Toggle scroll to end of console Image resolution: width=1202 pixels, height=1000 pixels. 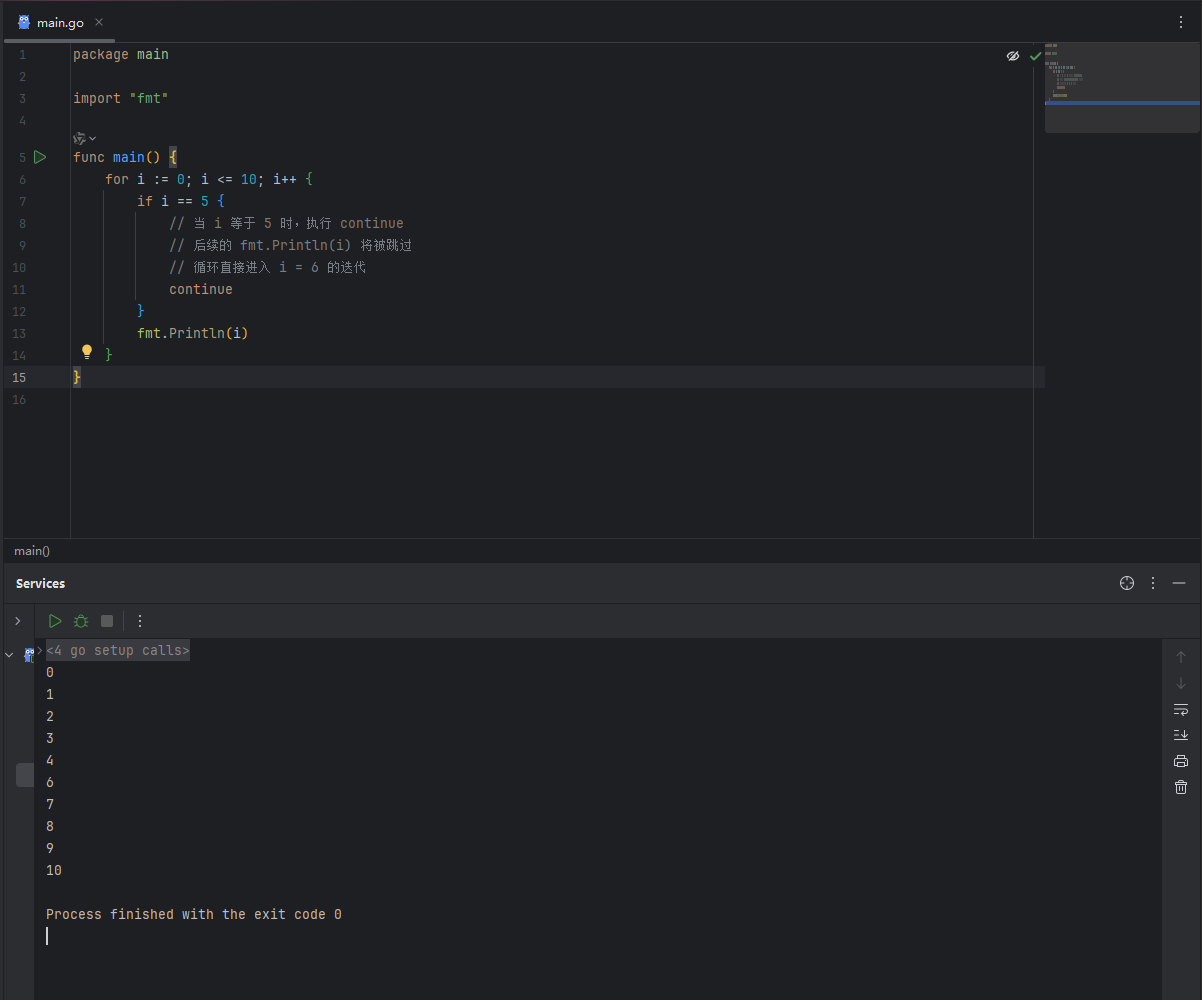(1181, 735)
